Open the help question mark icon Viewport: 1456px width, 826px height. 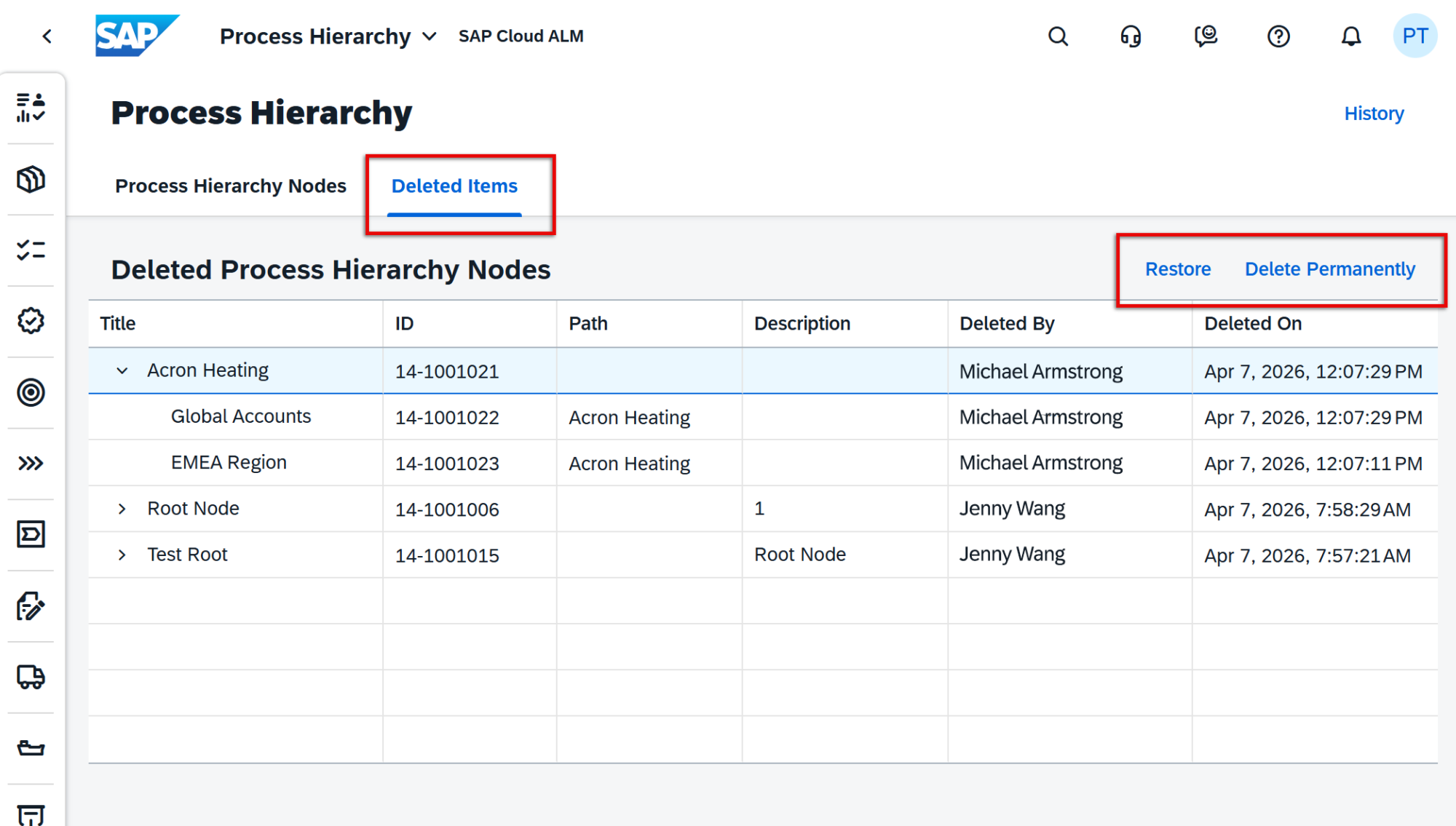(1278, 36)
